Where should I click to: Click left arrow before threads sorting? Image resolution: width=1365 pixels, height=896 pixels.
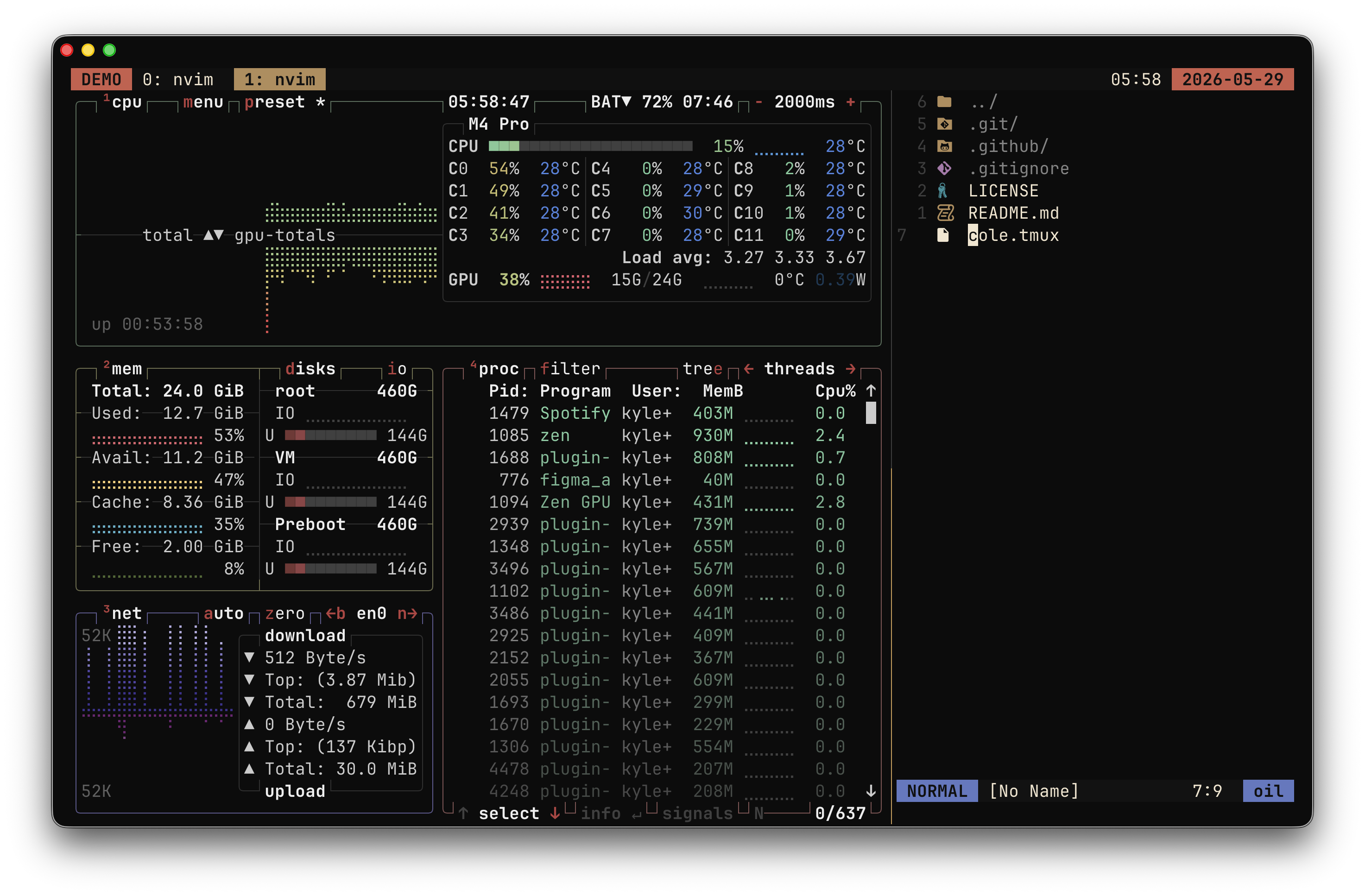click(748, 369)
